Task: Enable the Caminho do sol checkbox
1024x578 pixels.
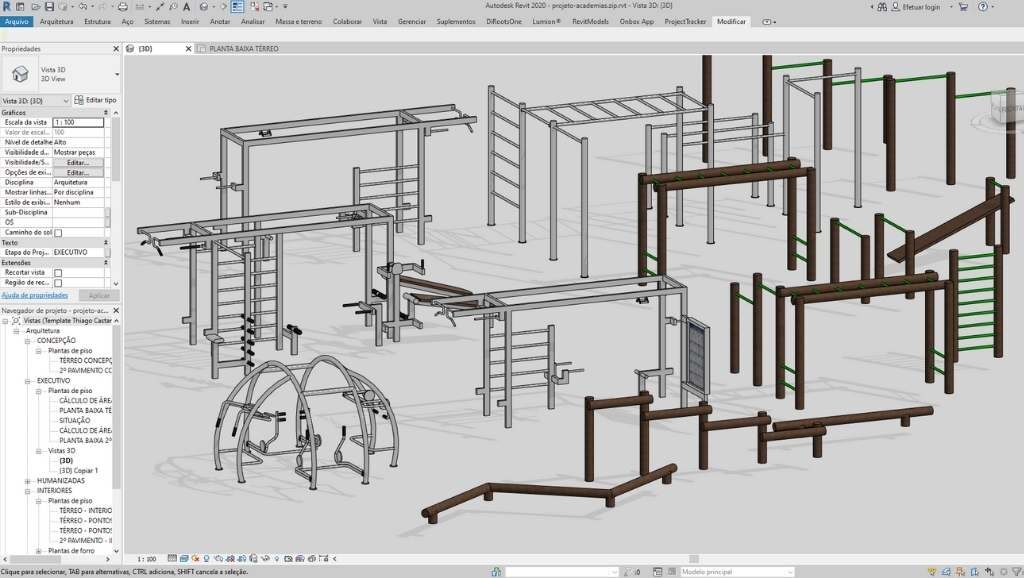Action: (58, 233)
